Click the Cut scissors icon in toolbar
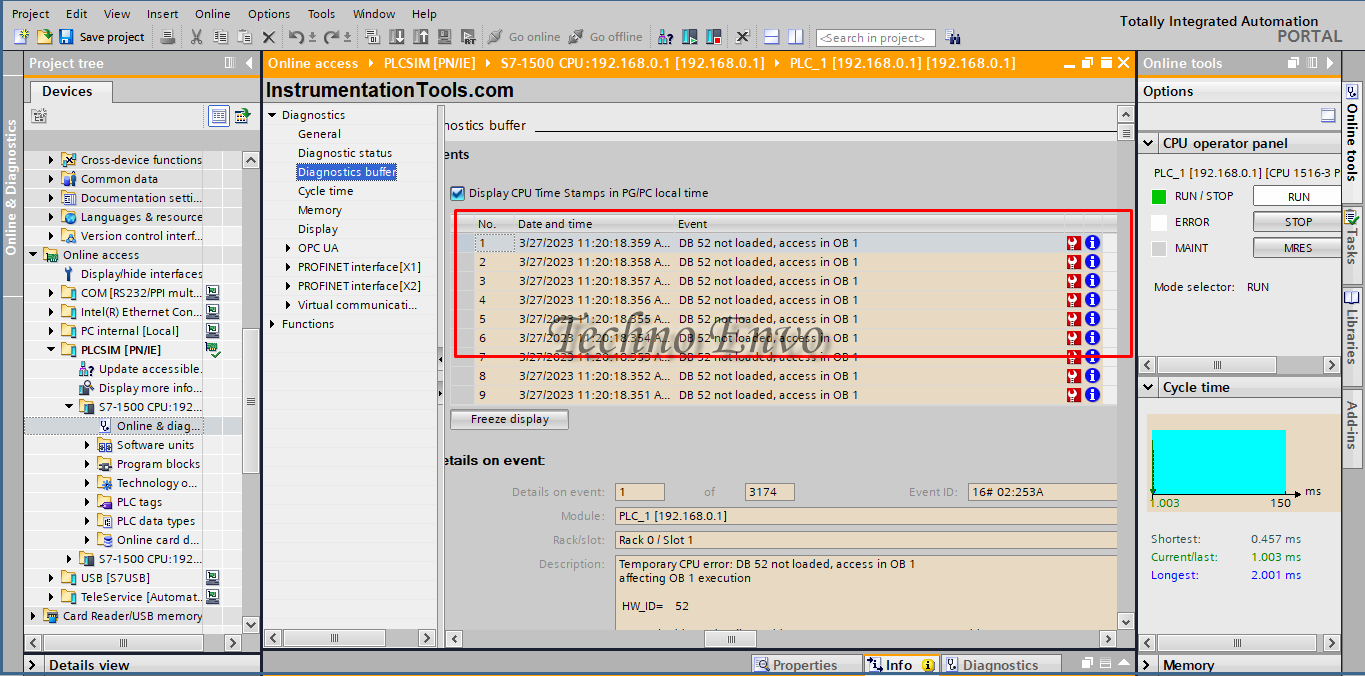1365x676 pixels. (196, 37)
